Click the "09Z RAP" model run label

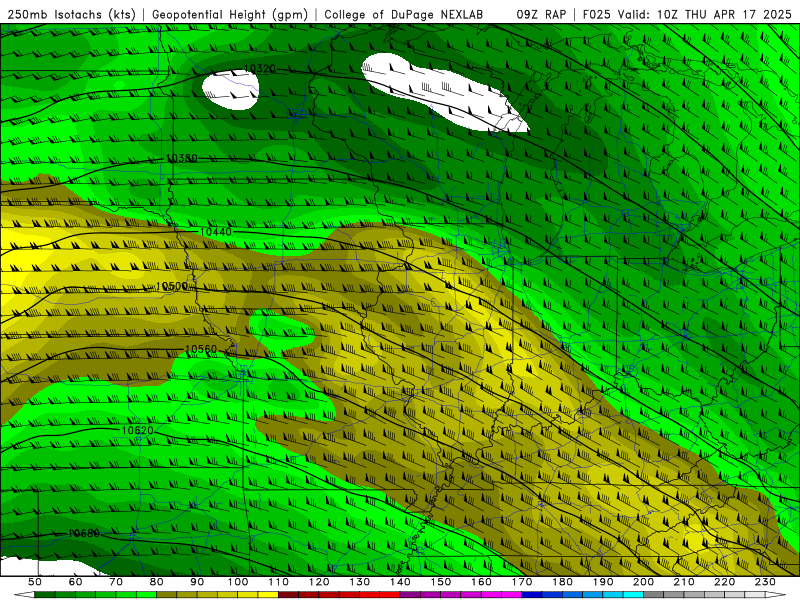click(x=541, y=14)
